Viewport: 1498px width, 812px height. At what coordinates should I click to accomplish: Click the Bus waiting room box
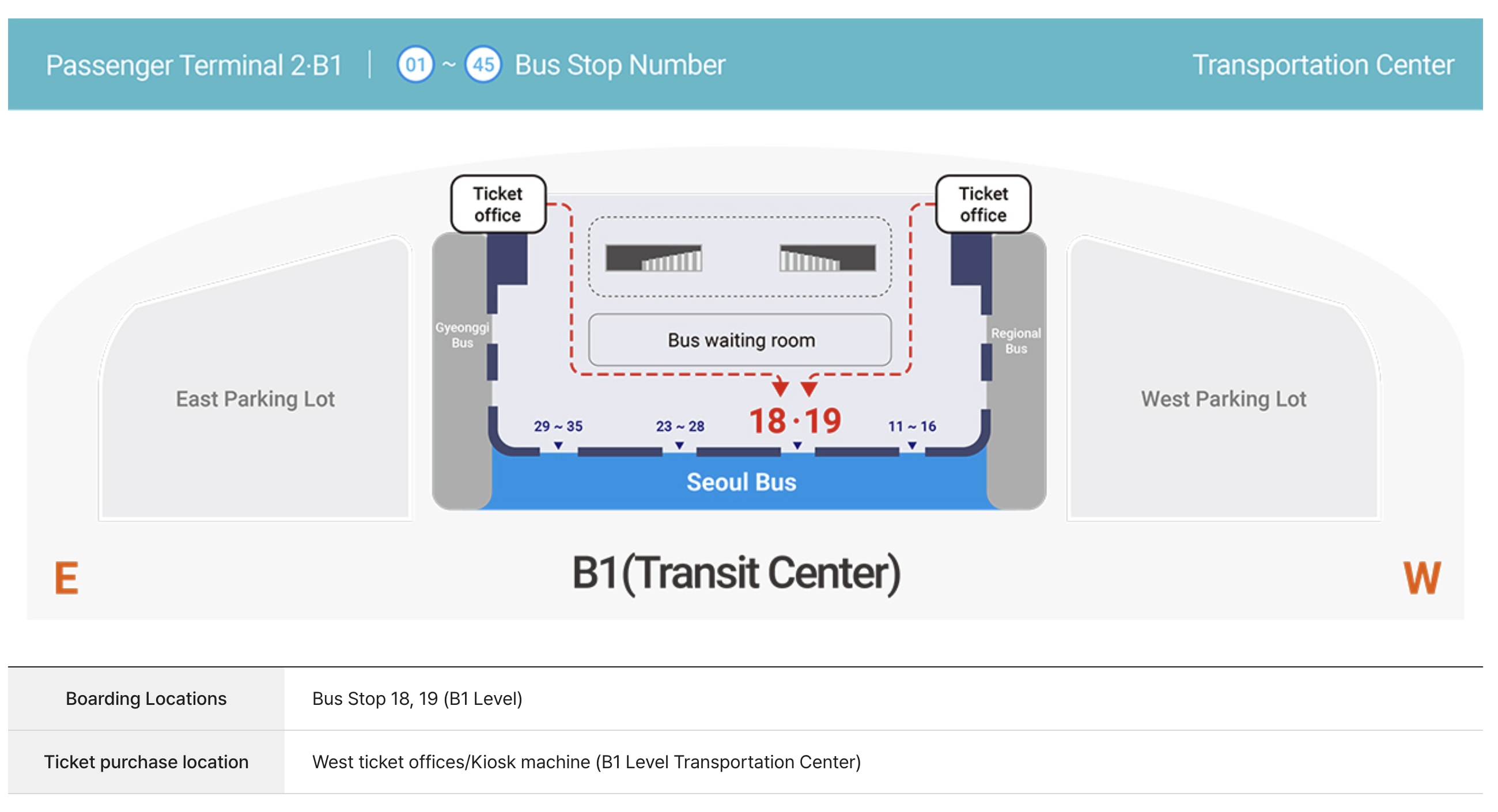click(x=740, y=339)
